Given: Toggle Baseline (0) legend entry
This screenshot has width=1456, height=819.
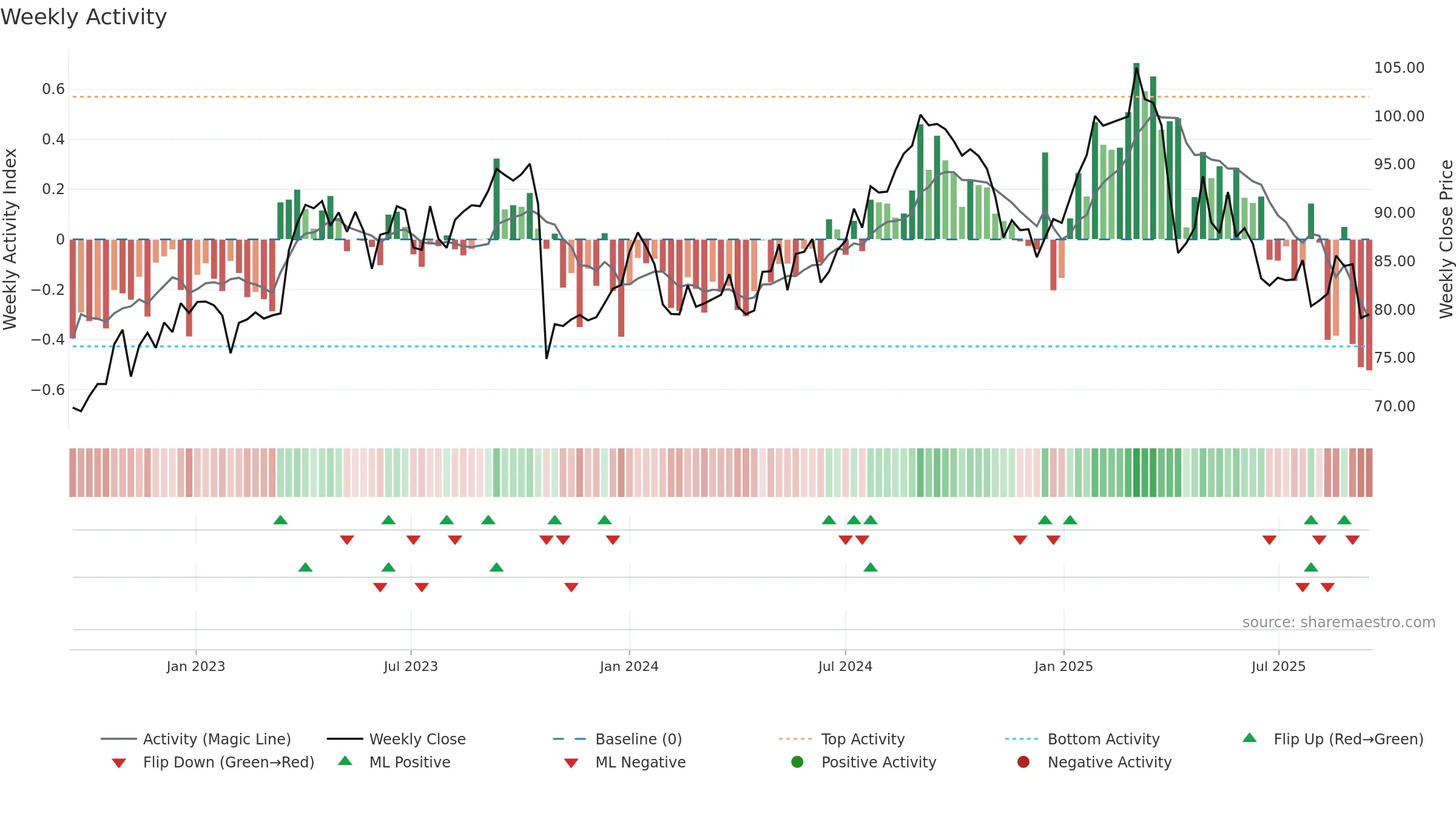Looking at the screenshot, I should [618, 739].
